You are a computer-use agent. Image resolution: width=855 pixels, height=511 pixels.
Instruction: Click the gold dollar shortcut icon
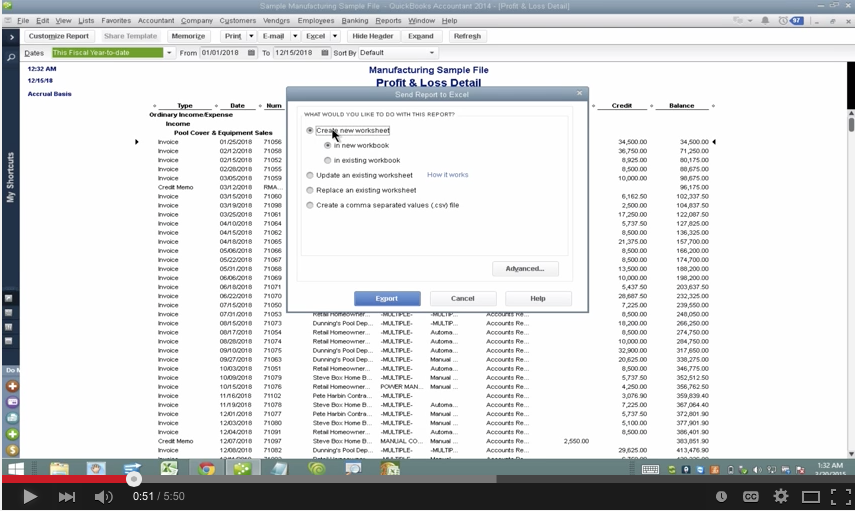[x=12, y=450]
